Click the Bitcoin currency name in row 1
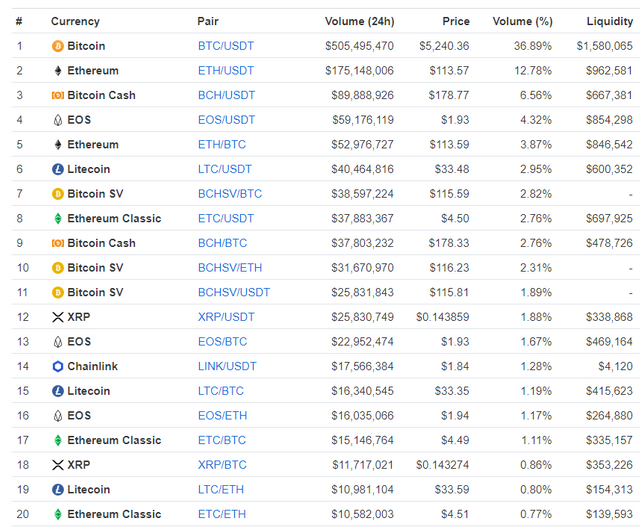The image size is (640, 527). point(86,46)
